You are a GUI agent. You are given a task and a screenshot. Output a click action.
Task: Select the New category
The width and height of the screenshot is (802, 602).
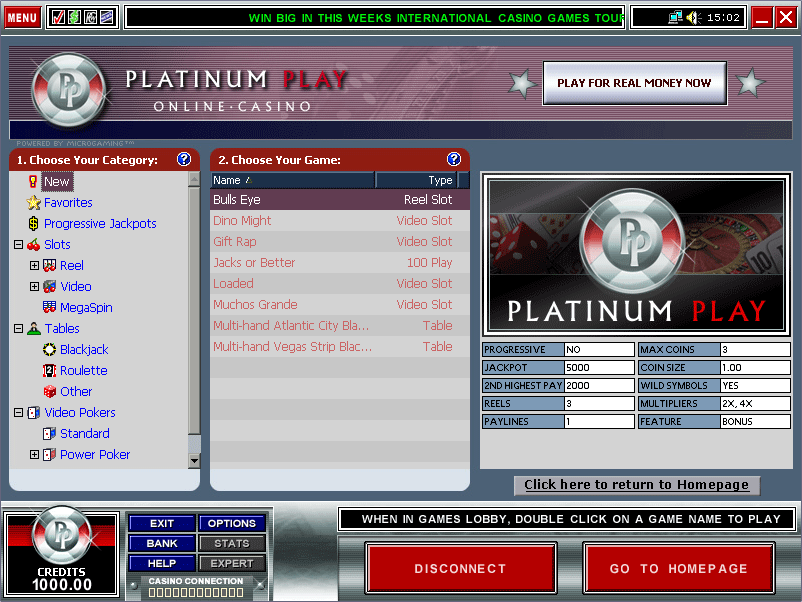(57, 182)
